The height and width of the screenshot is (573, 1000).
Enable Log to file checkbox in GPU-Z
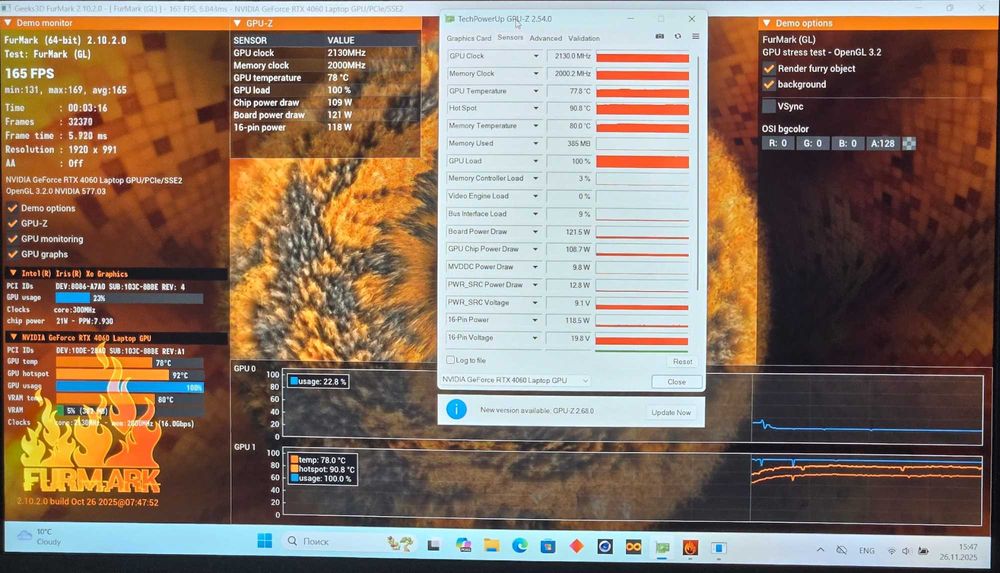[450, 360]
